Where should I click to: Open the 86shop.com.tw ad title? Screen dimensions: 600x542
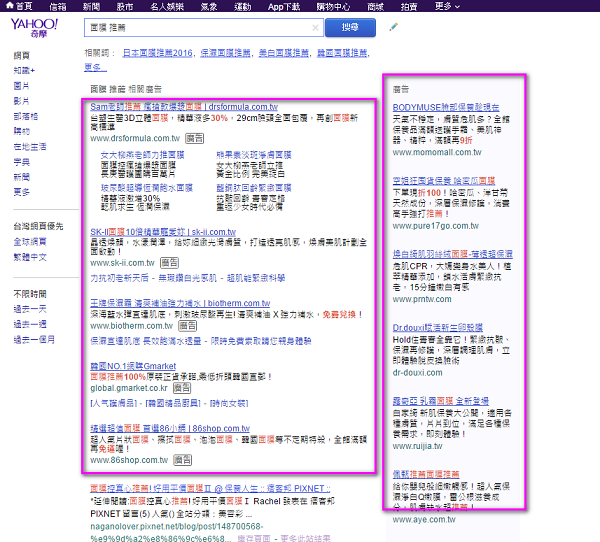(170, 428)
